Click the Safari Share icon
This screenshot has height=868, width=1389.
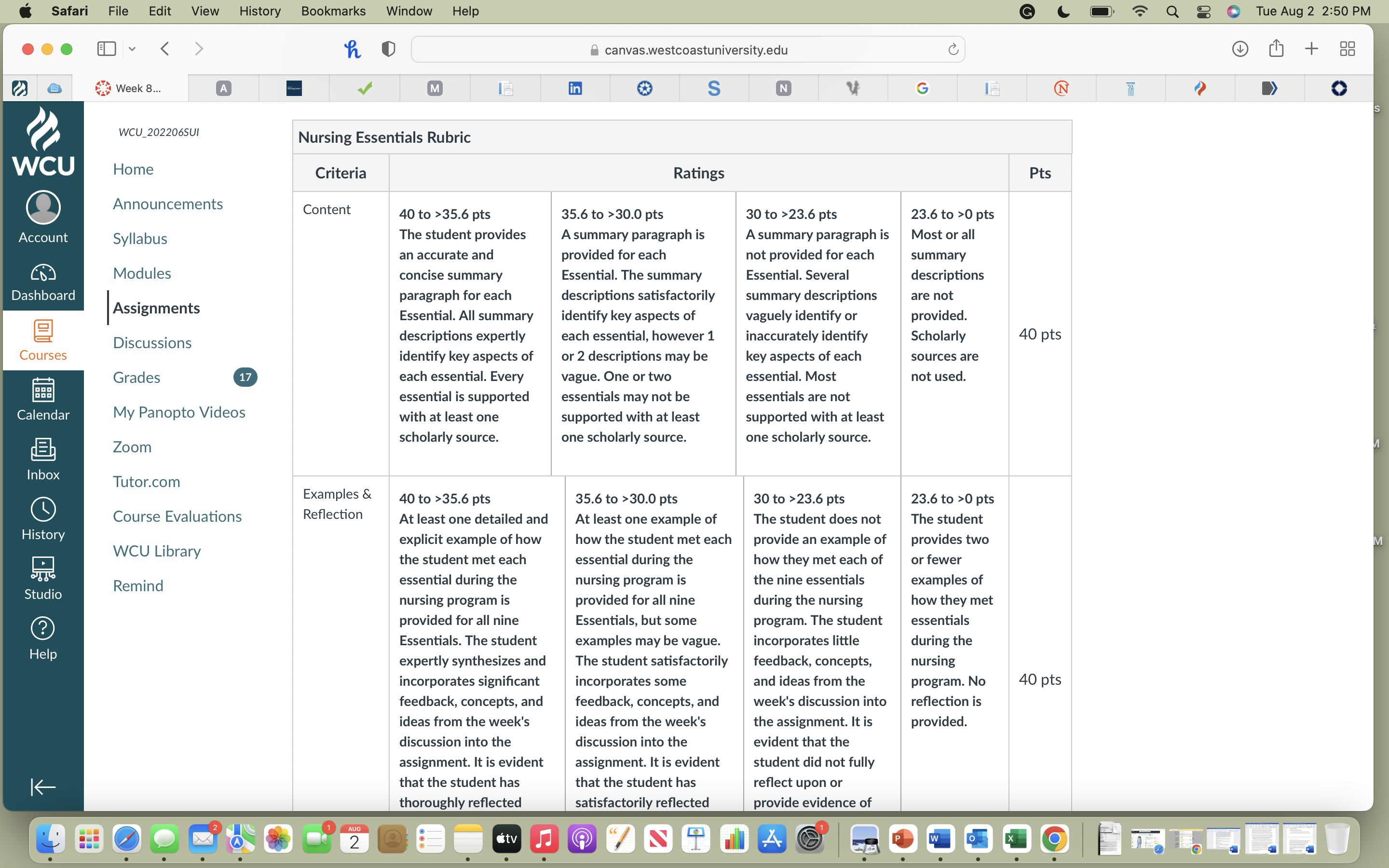[x=1276, y=48]
